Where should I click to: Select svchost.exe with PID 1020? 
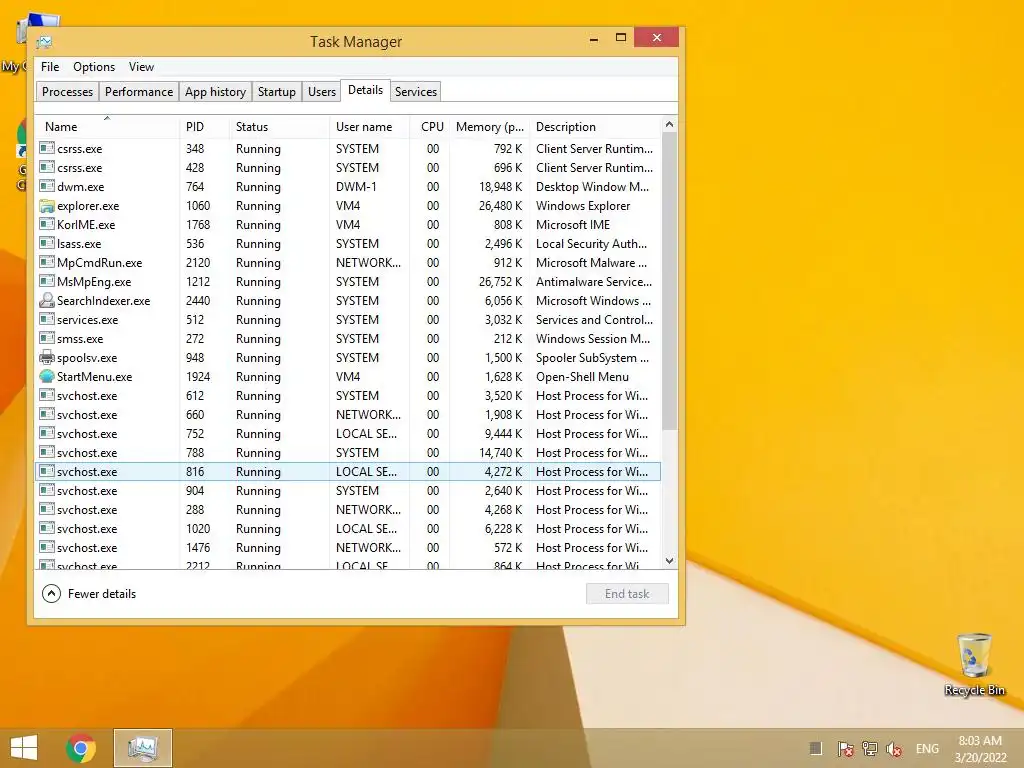coord(348,528)
